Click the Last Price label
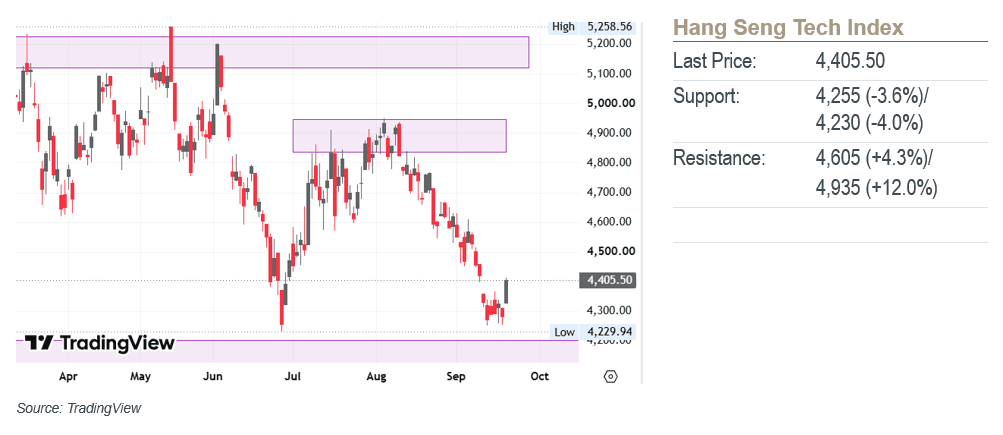 (715, 61)
